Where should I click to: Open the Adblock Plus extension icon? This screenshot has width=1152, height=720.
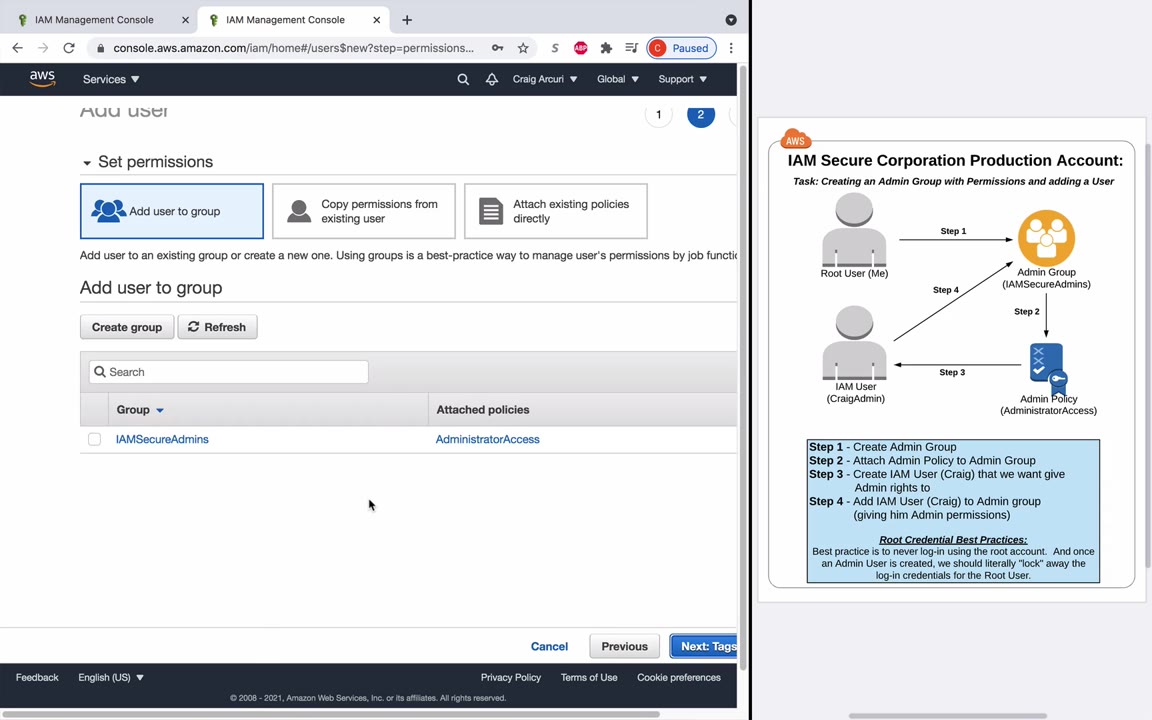580,48
